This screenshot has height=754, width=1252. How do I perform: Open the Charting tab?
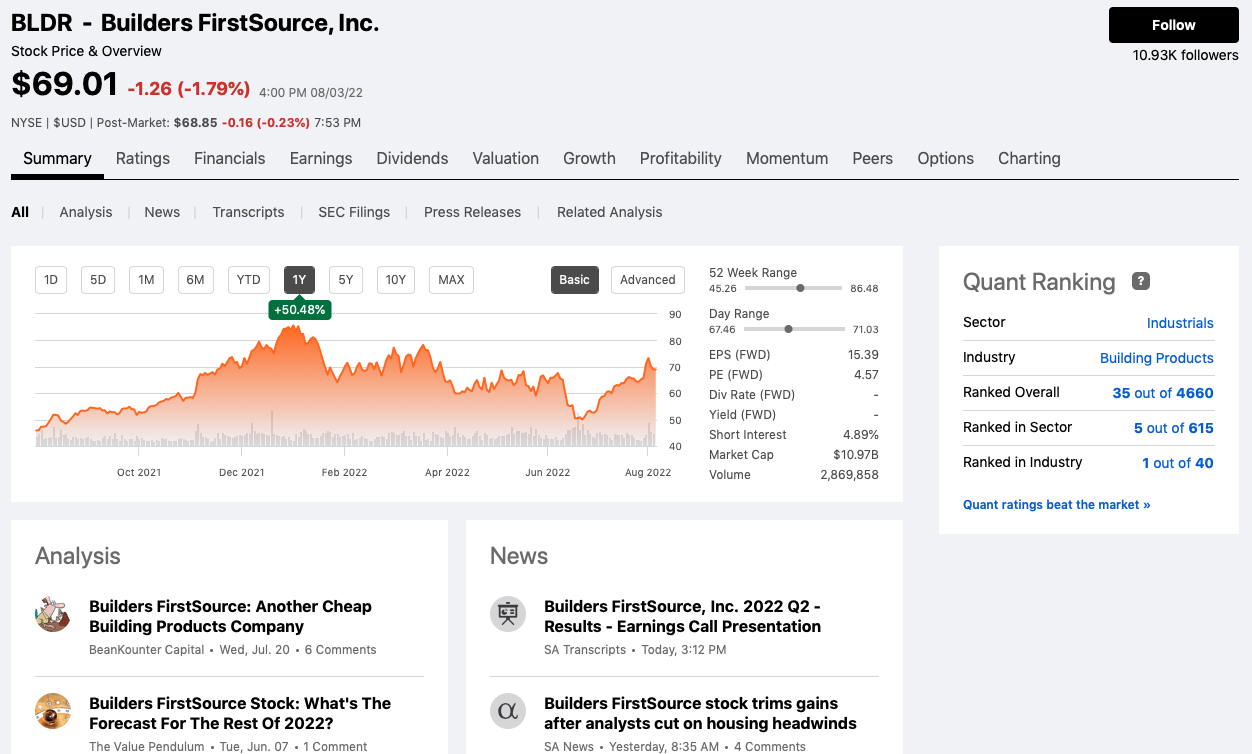(1029, 158)
